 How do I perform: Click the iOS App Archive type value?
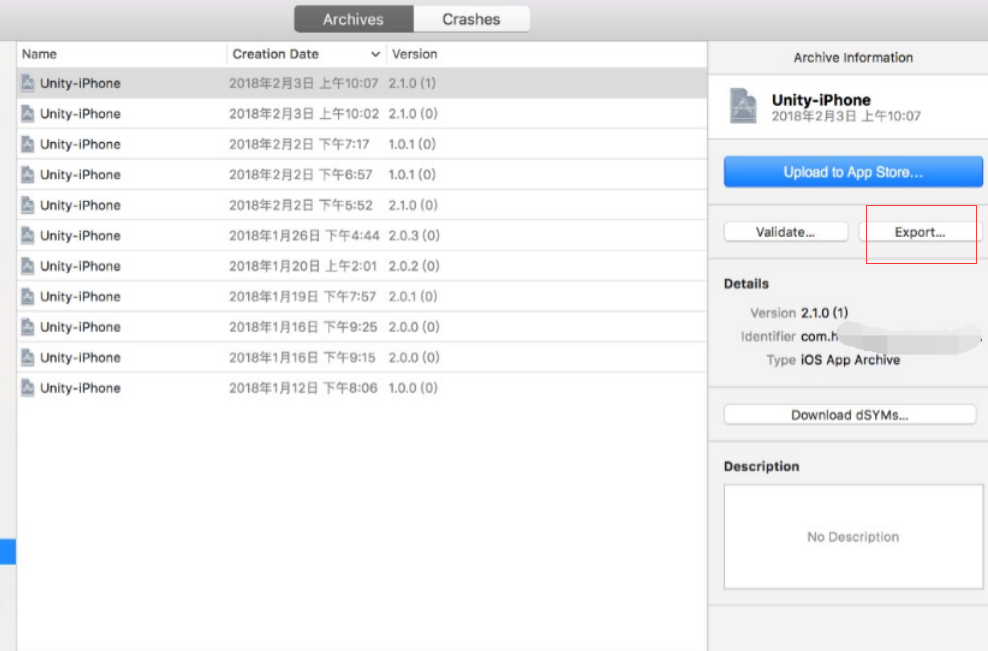[851, 360]
